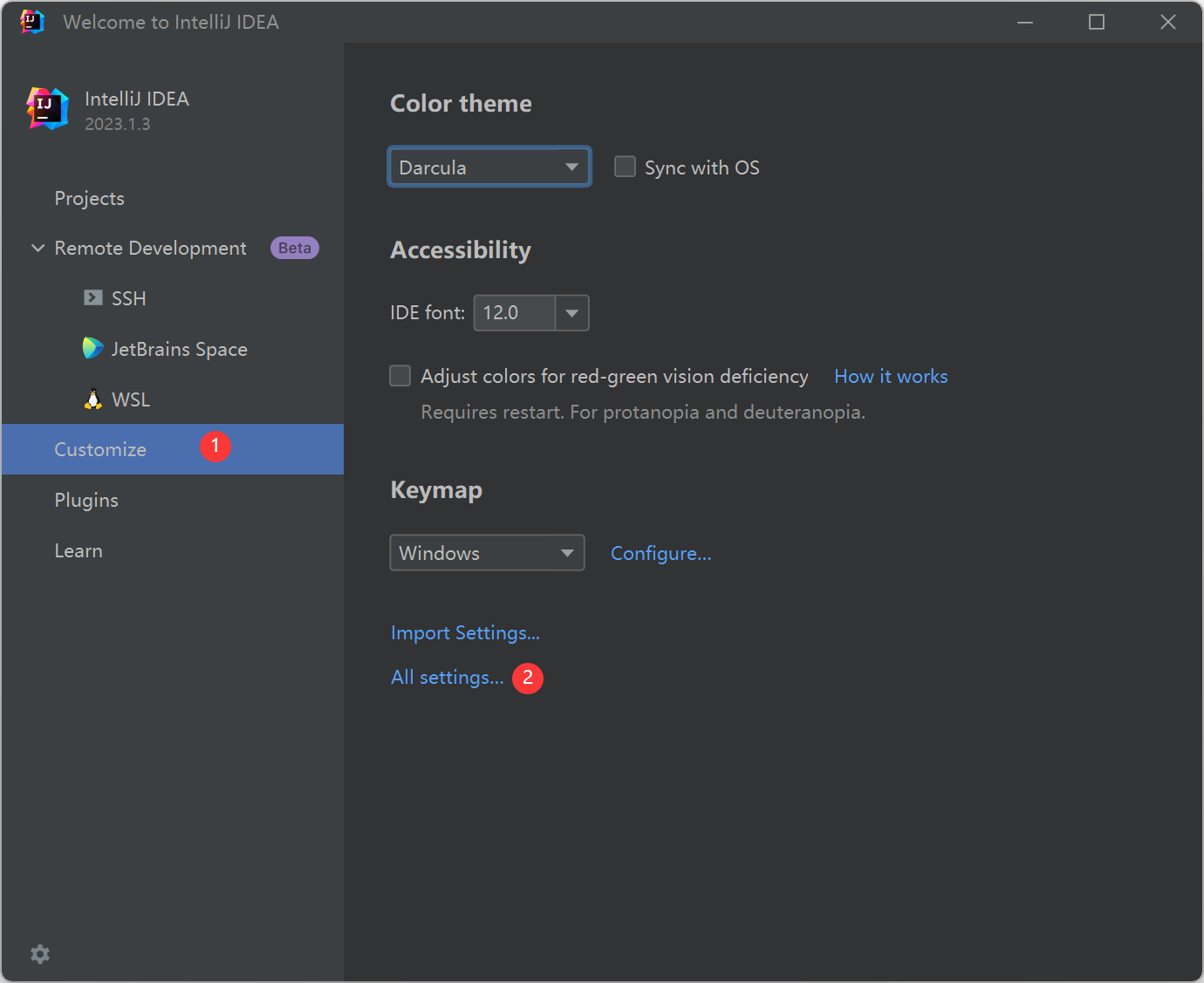This screenshot has width=1204, height=983.
Task: Click the 'Requires restart' hint text
Action: click(x=643, y=412)
